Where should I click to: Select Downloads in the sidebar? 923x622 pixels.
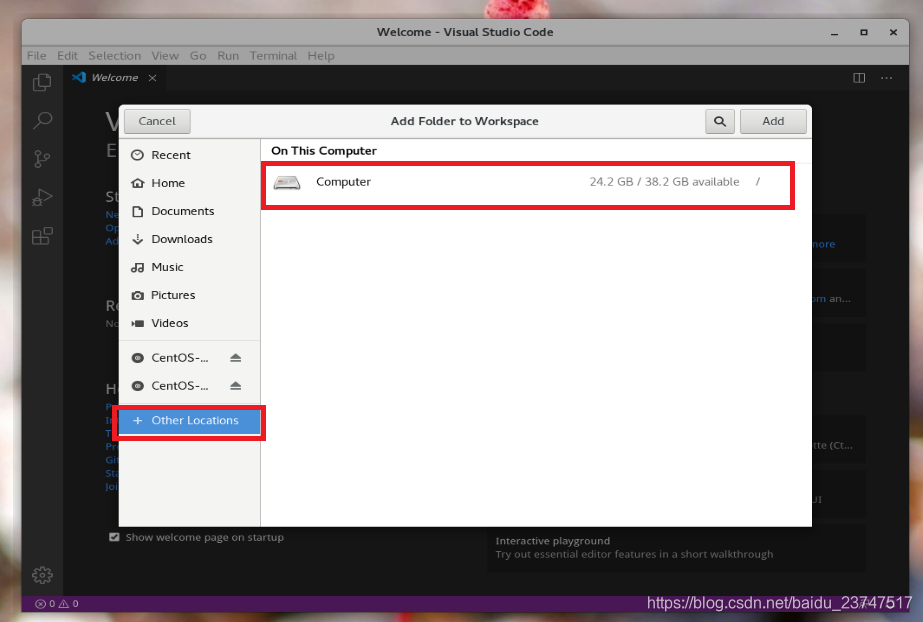pyautogui.click(x=190, y=240)
